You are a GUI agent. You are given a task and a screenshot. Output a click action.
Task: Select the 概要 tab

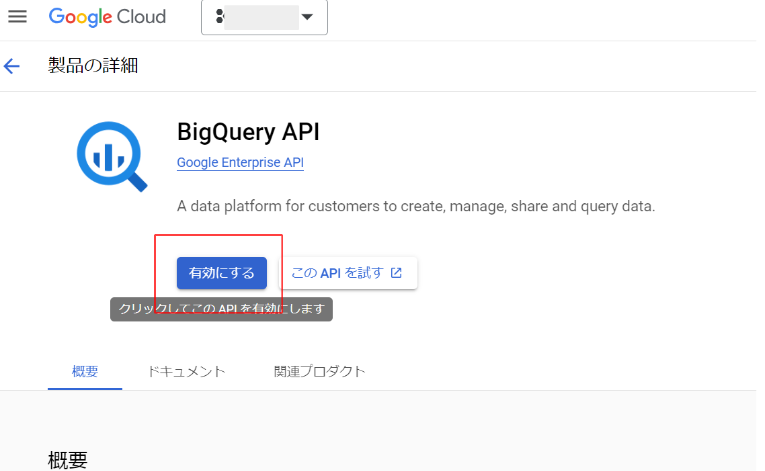(x=85, y=371)
